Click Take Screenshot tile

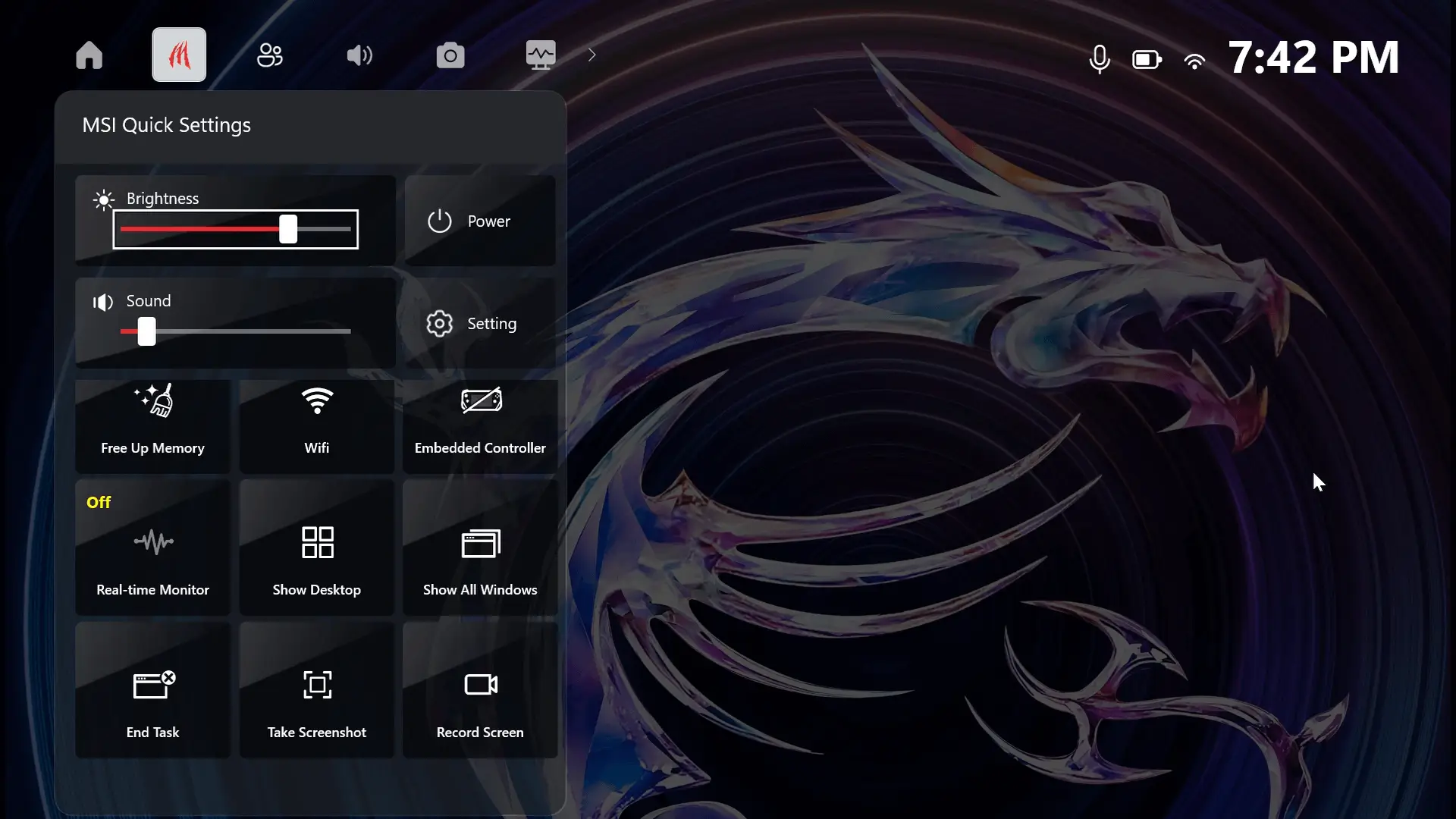point(317,690)
